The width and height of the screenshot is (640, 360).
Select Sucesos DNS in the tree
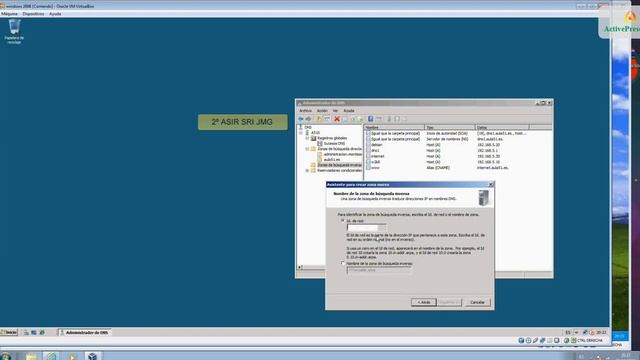[334, 143]
